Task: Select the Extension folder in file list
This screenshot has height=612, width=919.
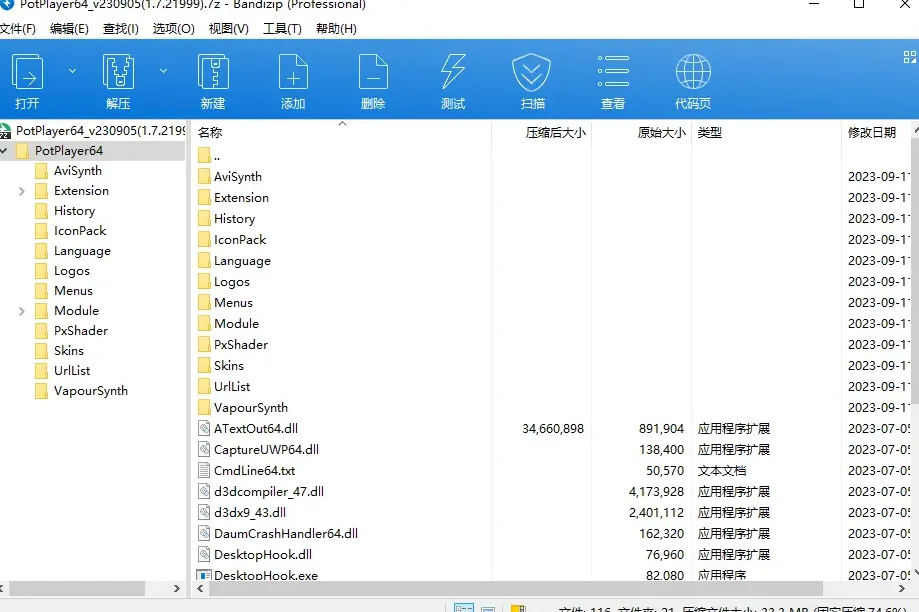Action: 241,198
